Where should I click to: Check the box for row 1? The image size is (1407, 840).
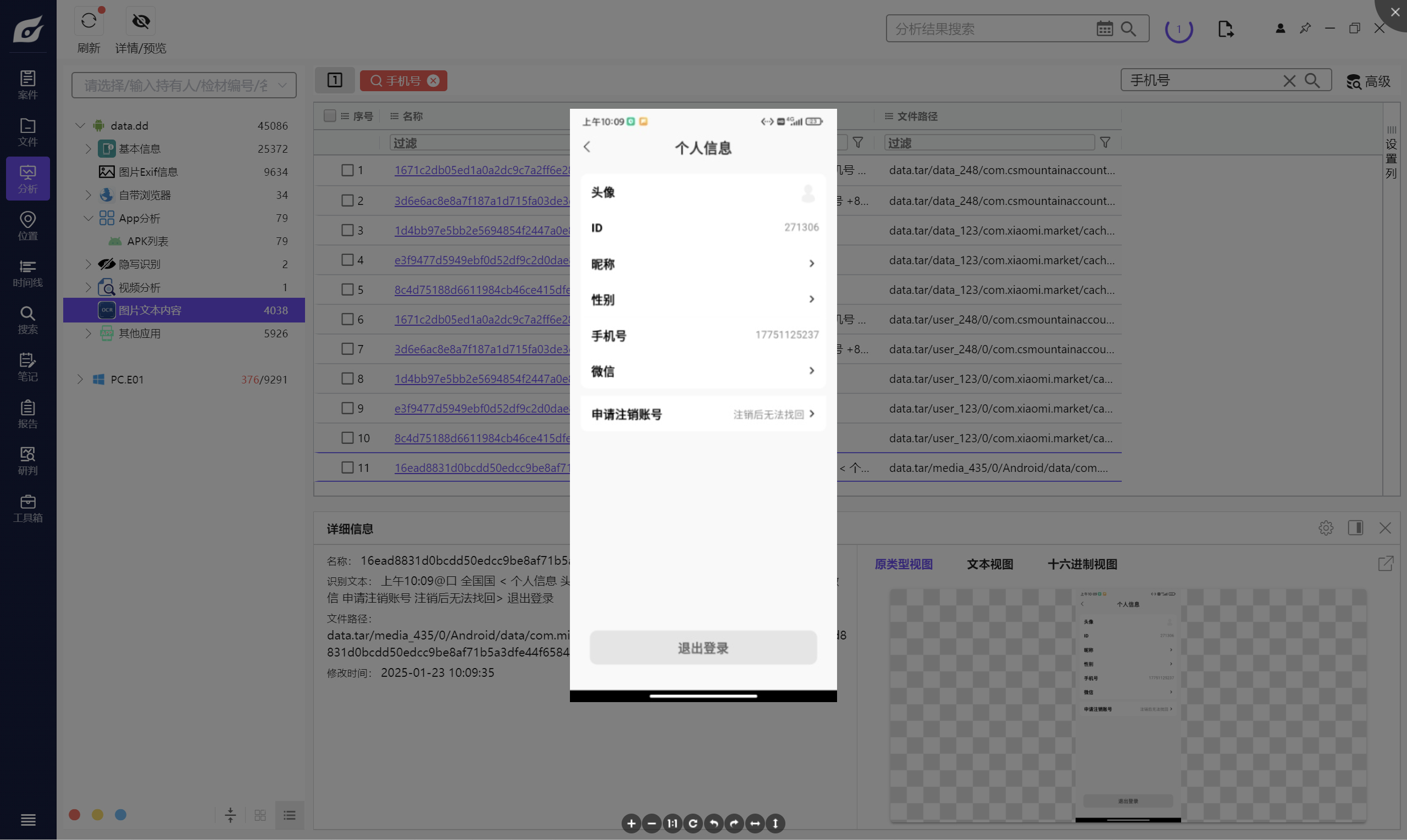click(x=348, y=170)
